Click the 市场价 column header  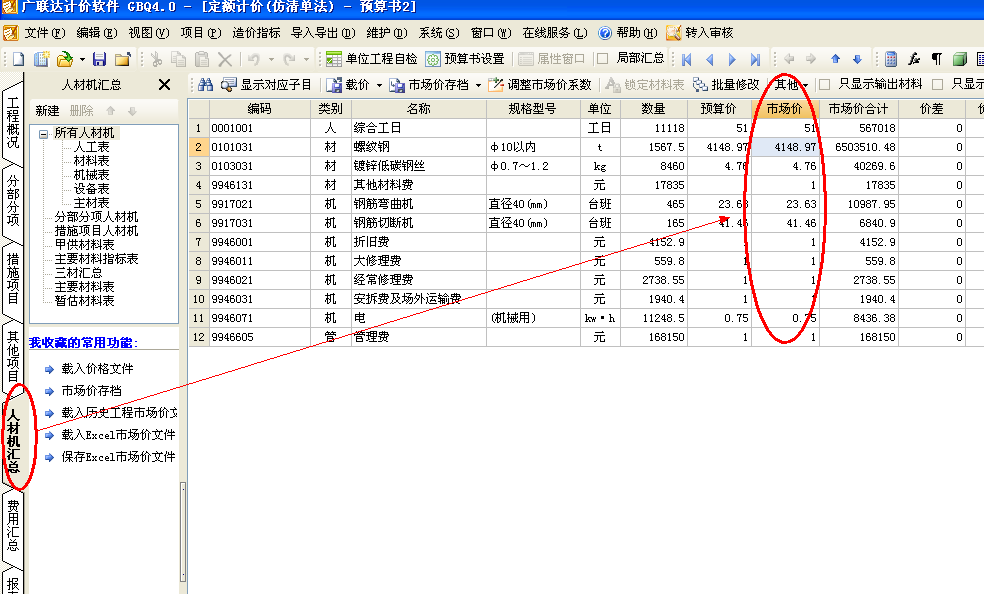[785, 109]
